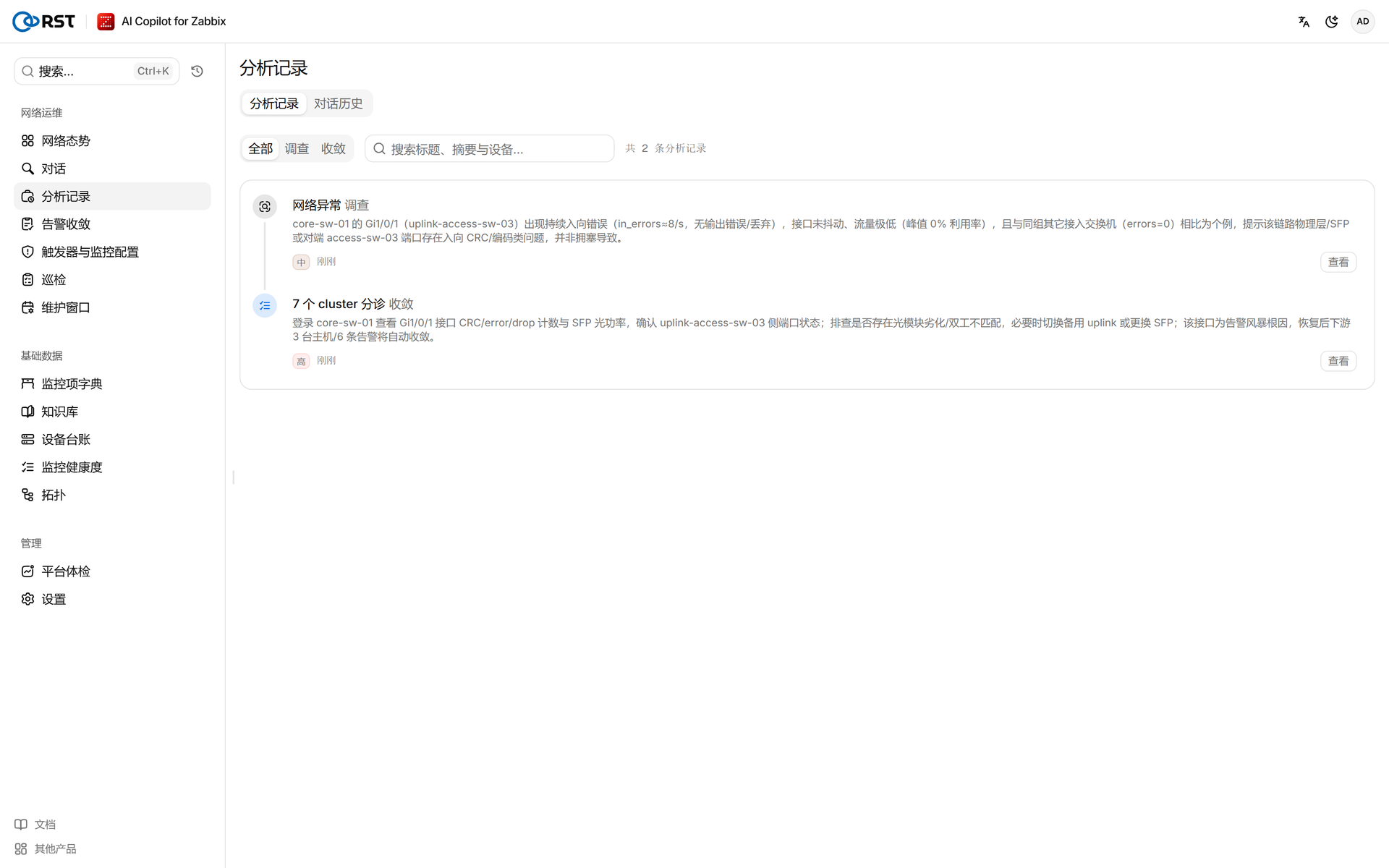Filter records by 收敛
The height and width of the screenshot is (868, 1389).
coord(334,148)
